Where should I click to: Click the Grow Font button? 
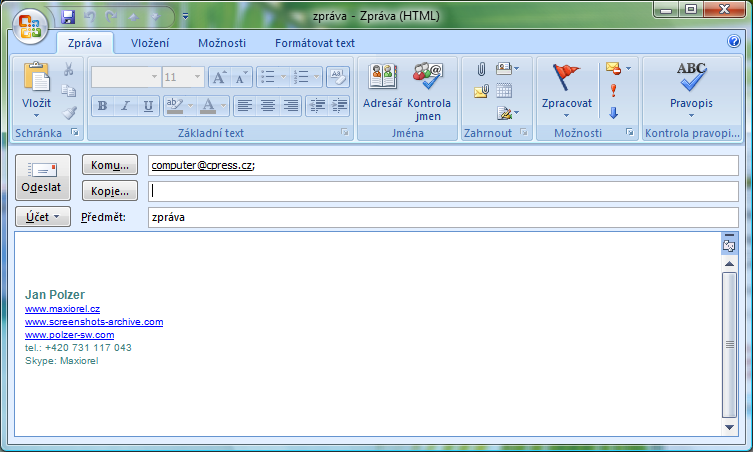pos(219,77)
